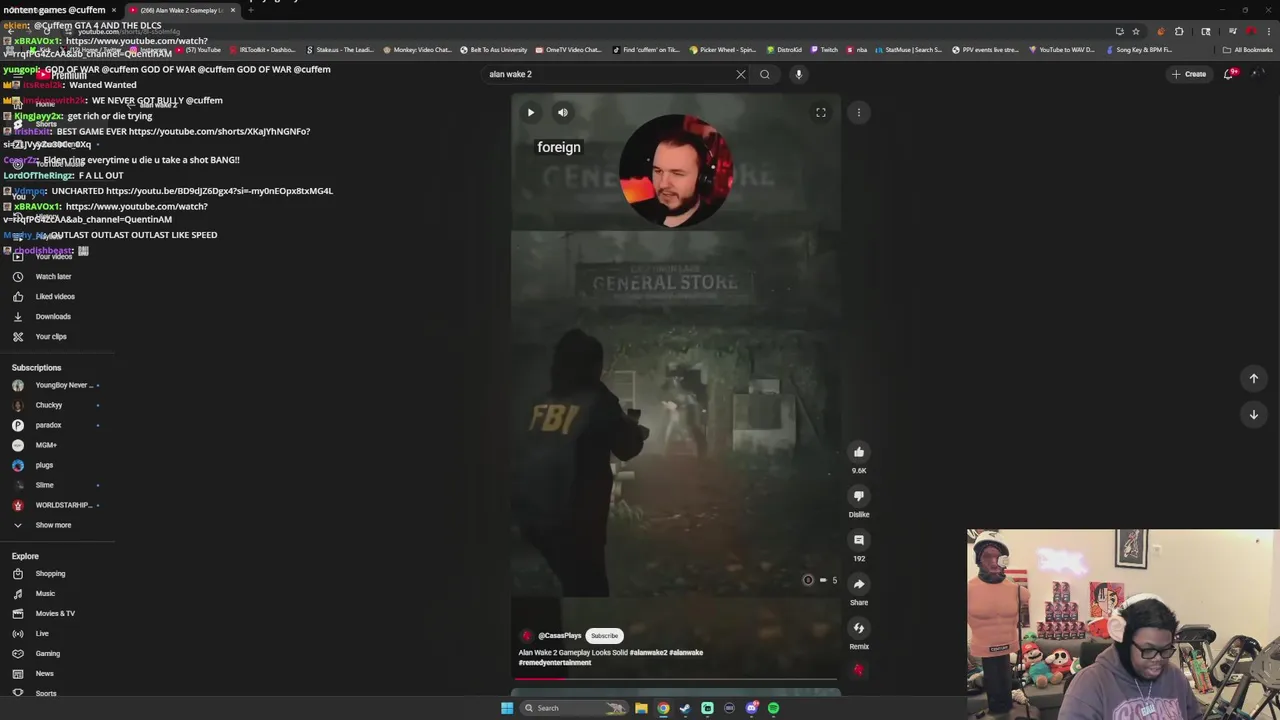Subscribe to @CasasPlays
Image resolution: width=1280 pixels, height=720 pixels.
coord(604,636)
